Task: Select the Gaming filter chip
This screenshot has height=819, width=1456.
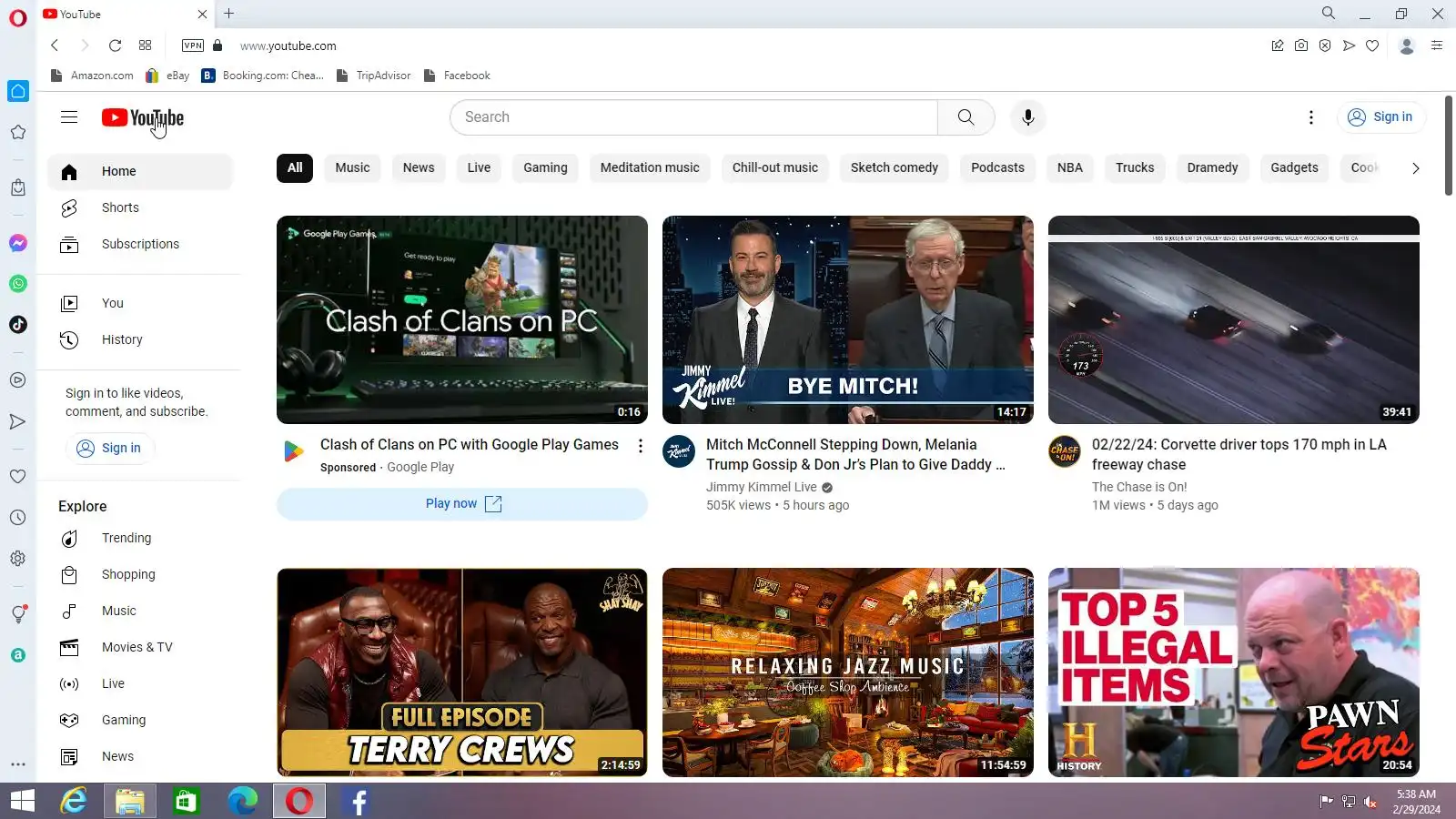Action: pos(545,167)
